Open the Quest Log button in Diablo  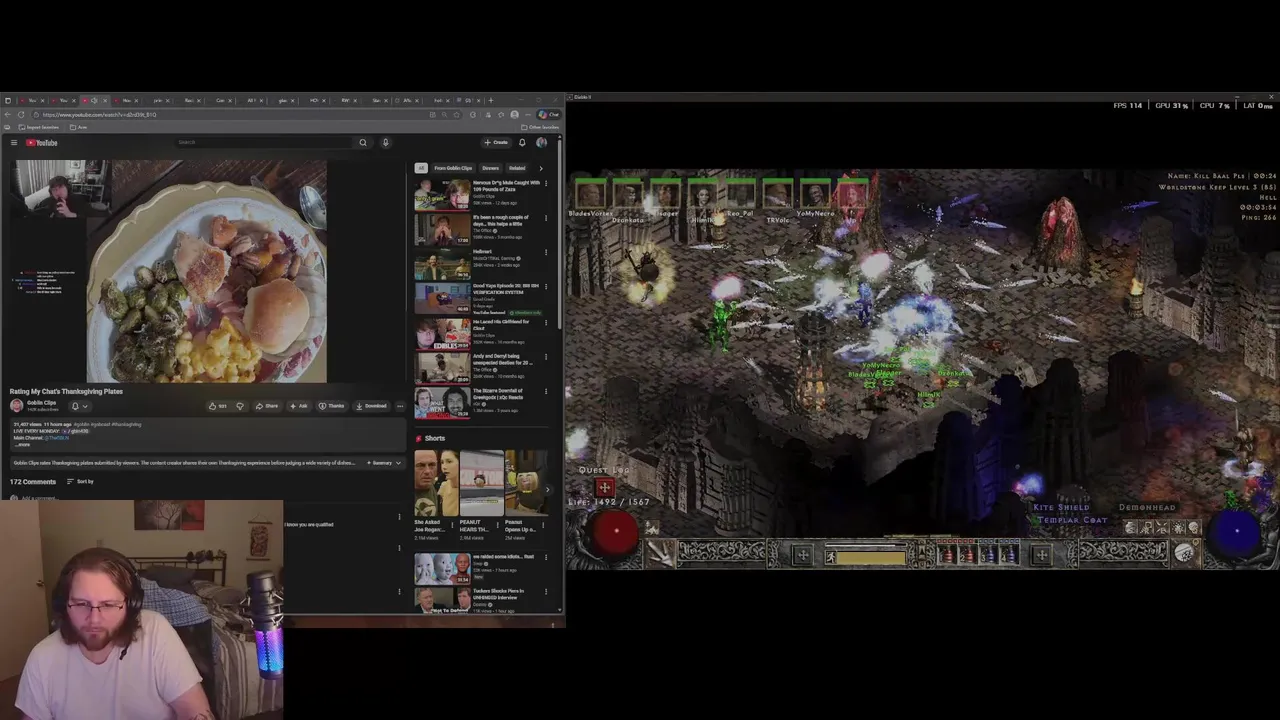[x=604, y=487]
